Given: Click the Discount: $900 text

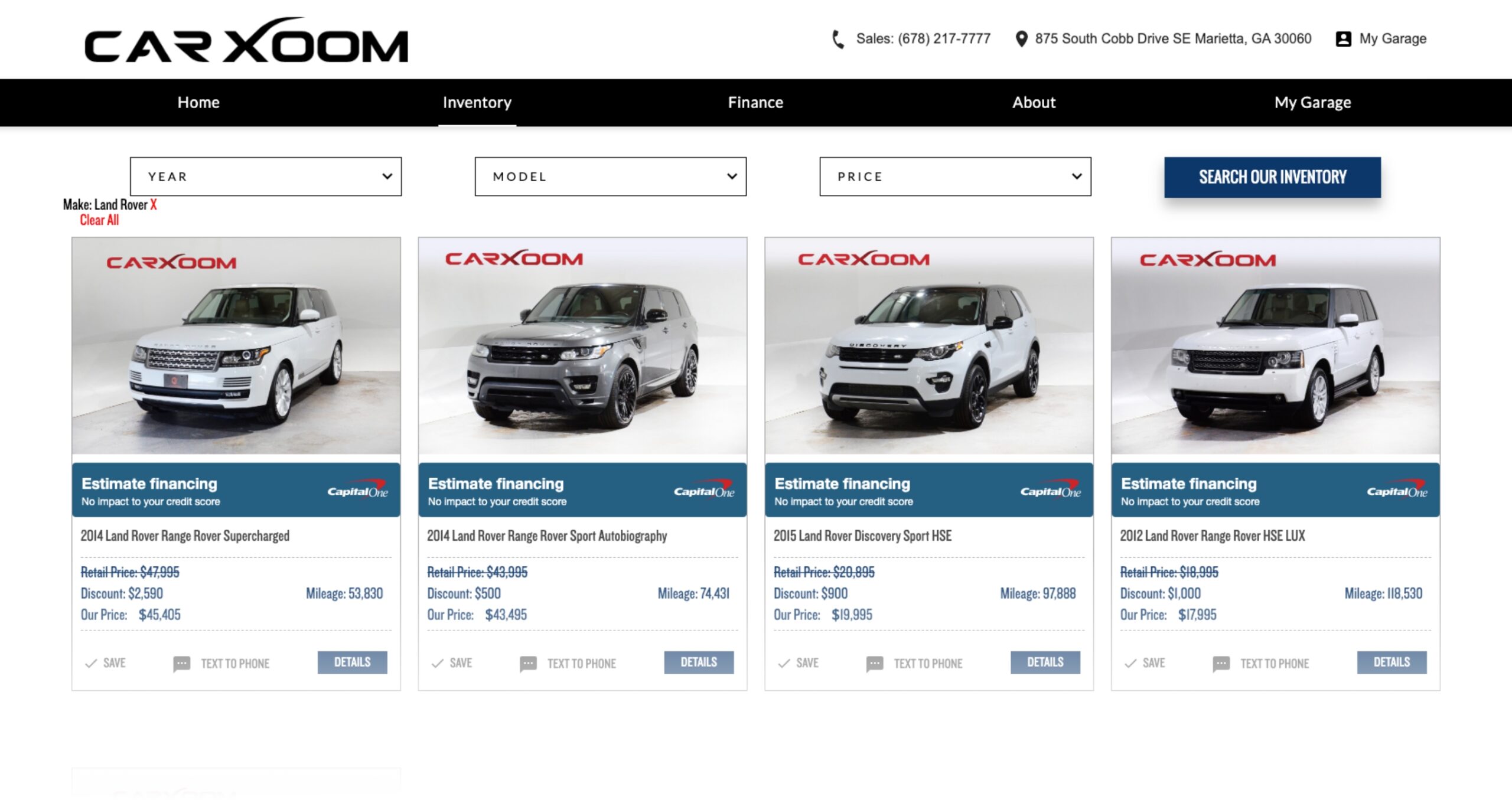Looking at the screenshot, I should [810, 594].
